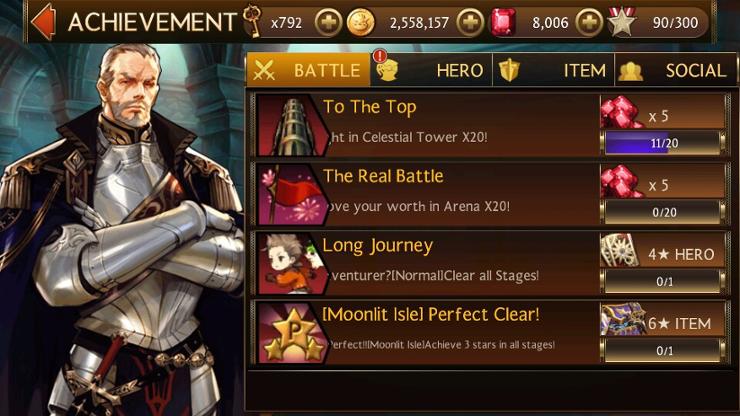740x416 pixels.
Task: Tap the 11/20 progress bar
Action: click(x=663, y=143)
